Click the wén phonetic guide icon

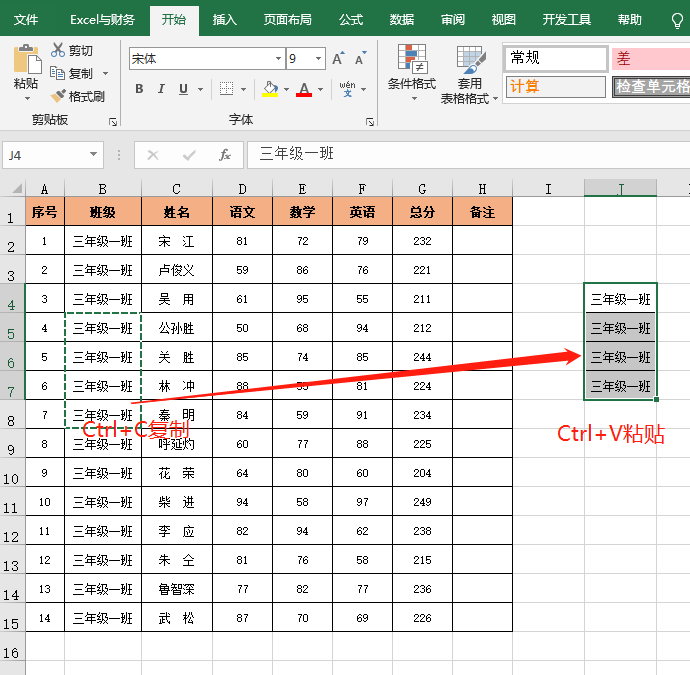pos(348,89)
